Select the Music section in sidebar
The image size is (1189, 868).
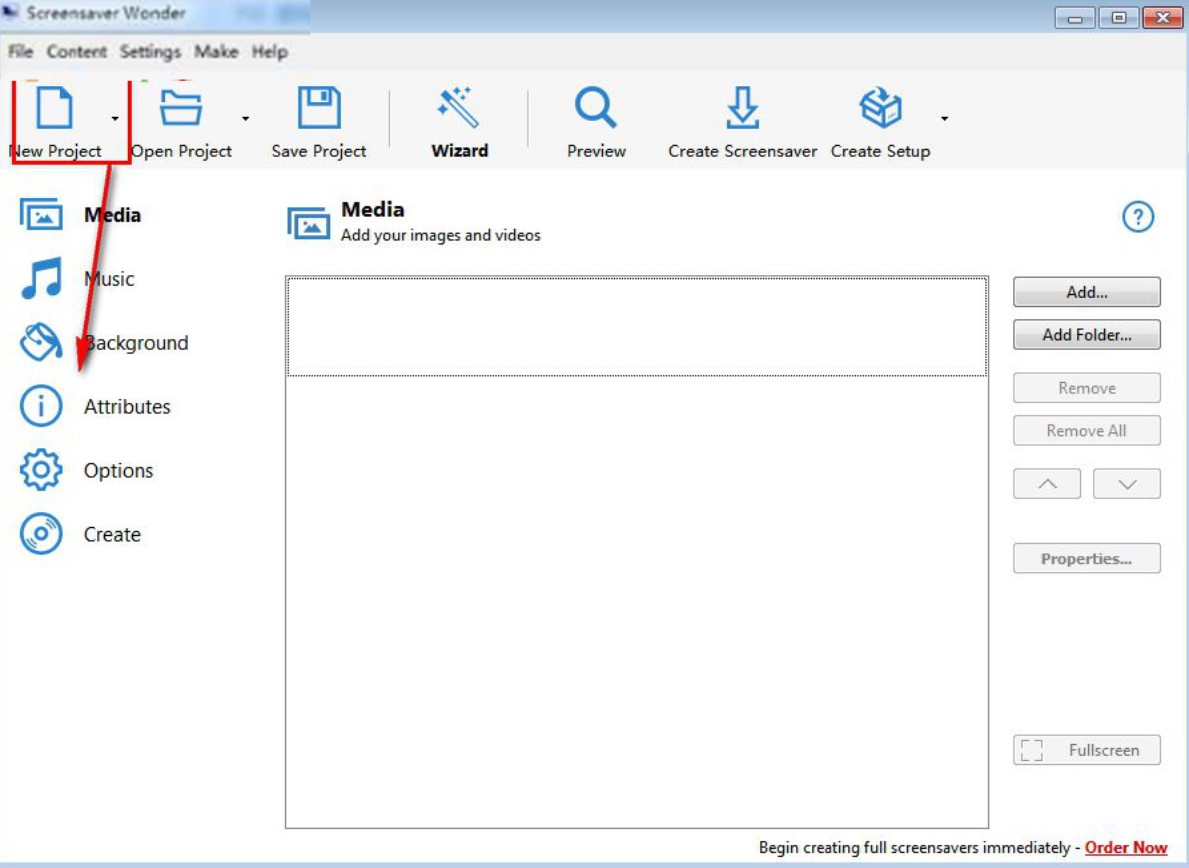click(108, 279)
